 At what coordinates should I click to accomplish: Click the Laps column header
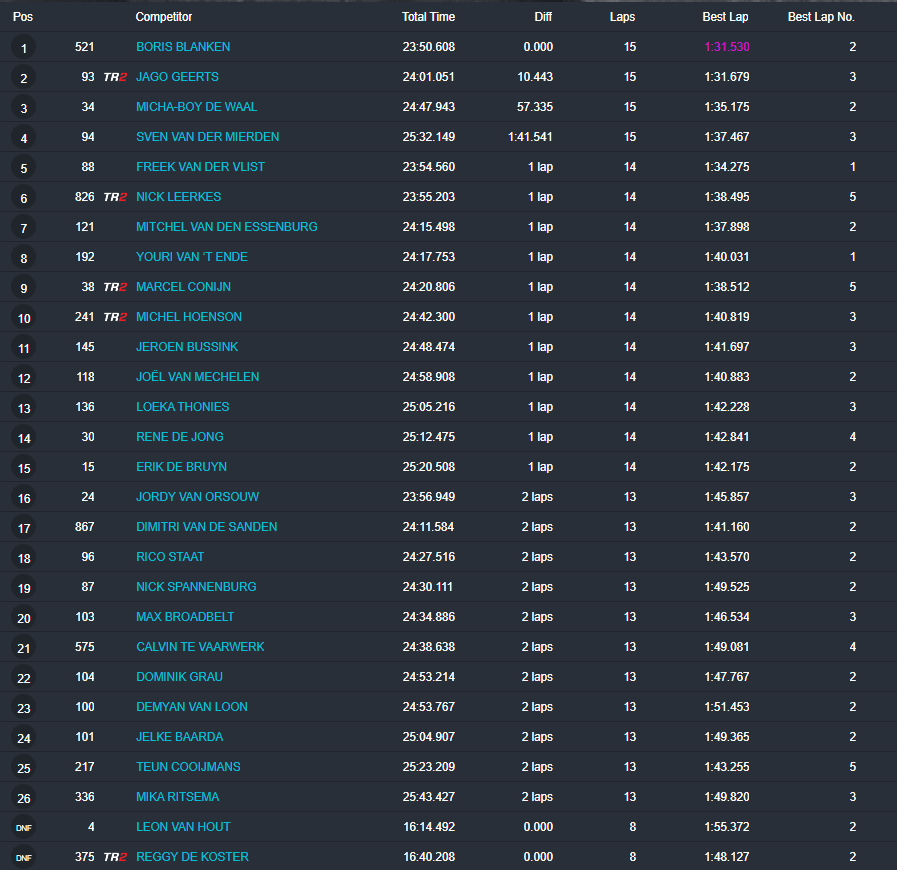(x=622, y=17)
